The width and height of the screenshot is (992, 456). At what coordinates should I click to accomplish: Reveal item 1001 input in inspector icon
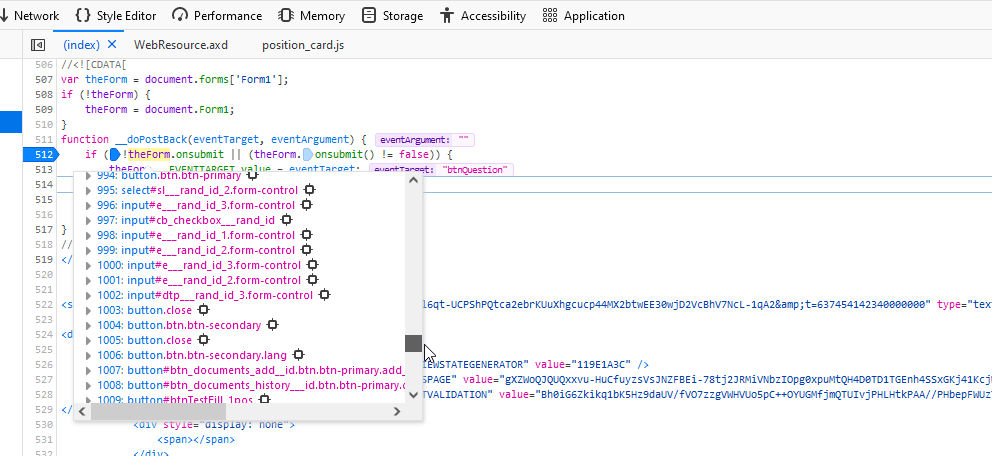(x=312, y=280)
